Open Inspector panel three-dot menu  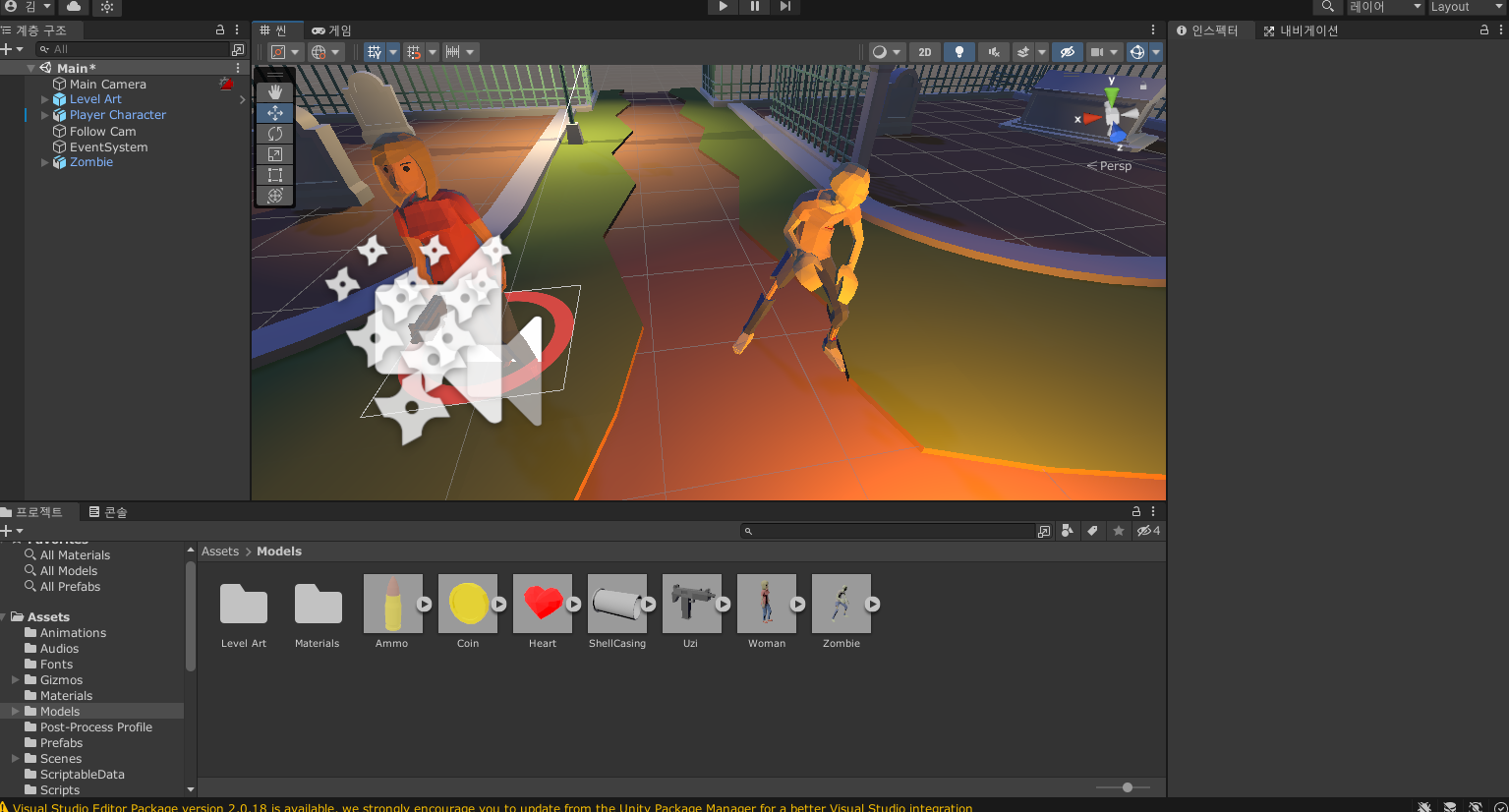pyautogui.click(x=1501, y=30)
